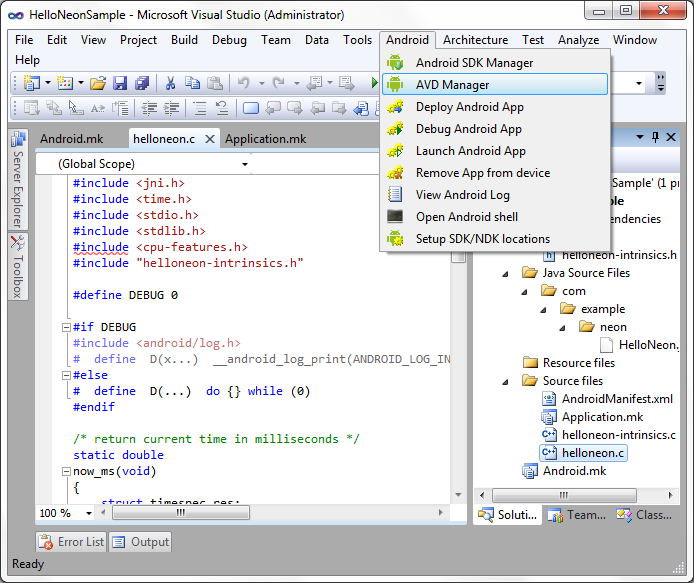Collapse the #if DEBUG code region
This screenshot has height=583, width=694.
click(66, 327)
